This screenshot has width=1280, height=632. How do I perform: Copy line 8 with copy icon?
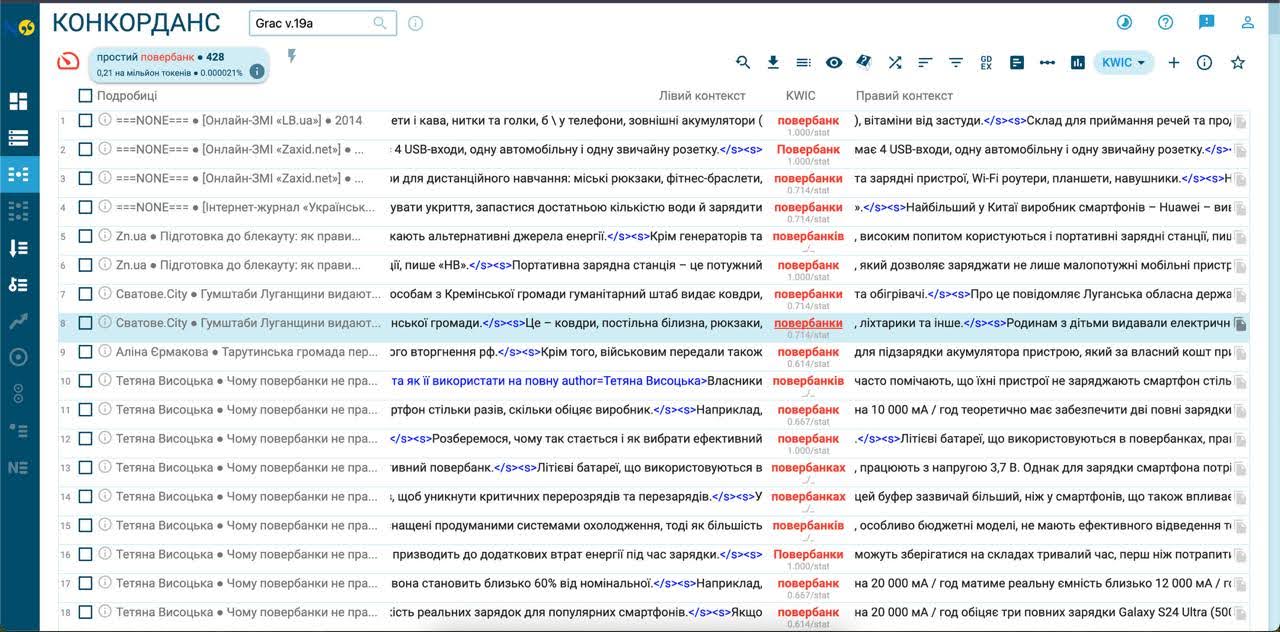pos(1240,324)
